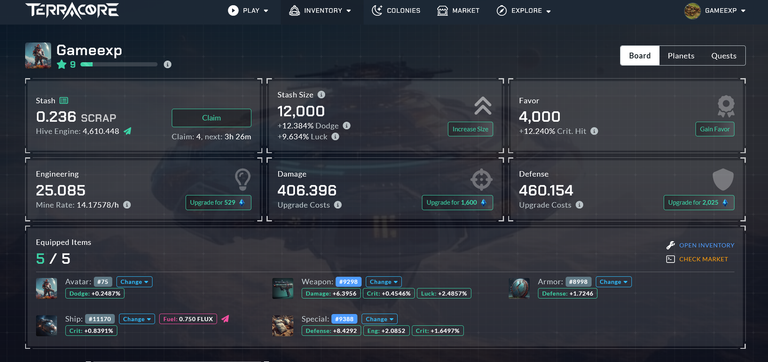Viewport: 768px width, 362px height.
Task: Click the Damage crosshair icon
Action: pyautogui.click(x=481, y=180)
